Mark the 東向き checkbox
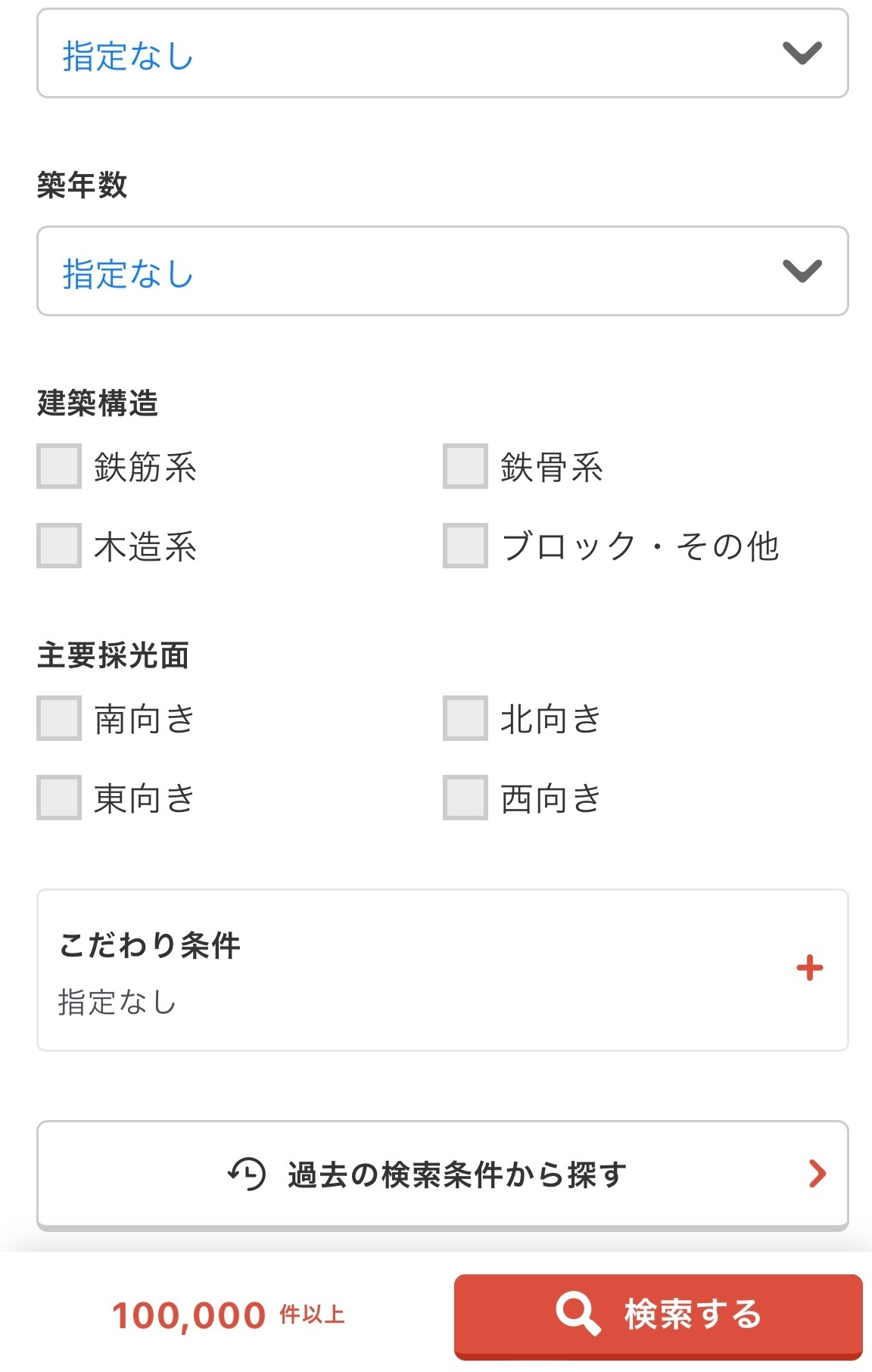Viewport: 872px width, 1372px height. click(59, 798)
